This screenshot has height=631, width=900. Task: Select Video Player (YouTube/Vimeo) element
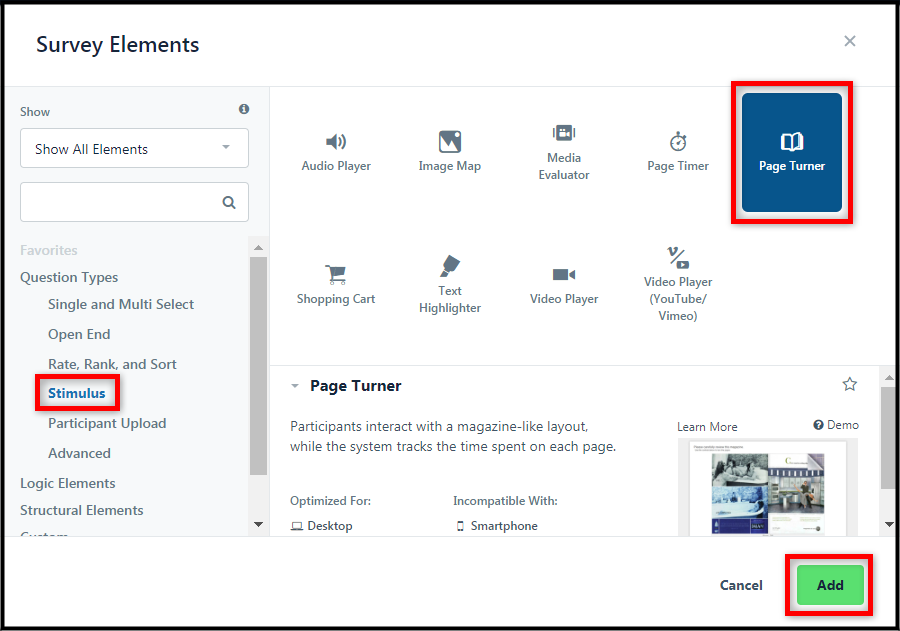(x=678, y=285)
